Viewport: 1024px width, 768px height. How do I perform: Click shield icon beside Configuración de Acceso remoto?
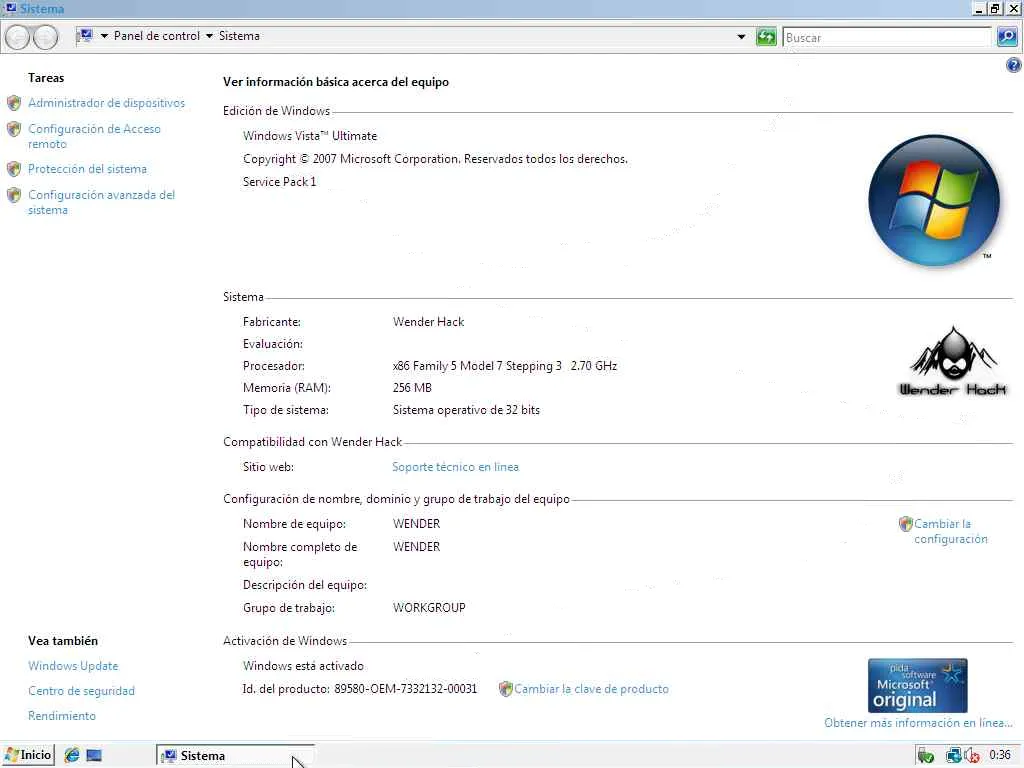click(14, 129)
